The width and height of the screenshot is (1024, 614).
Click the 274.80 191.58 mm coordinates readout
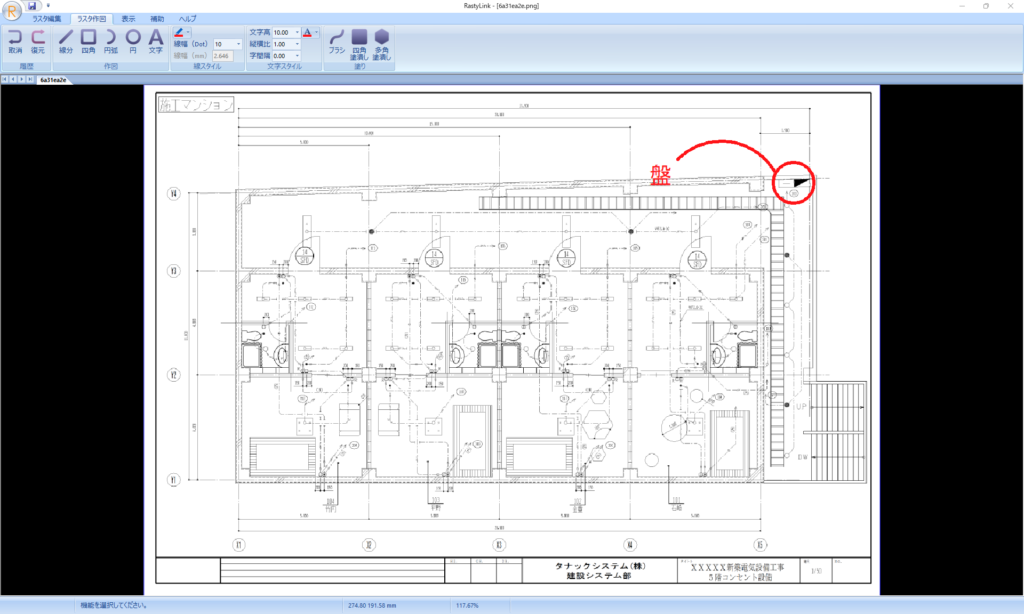click(x=372, y=606)
